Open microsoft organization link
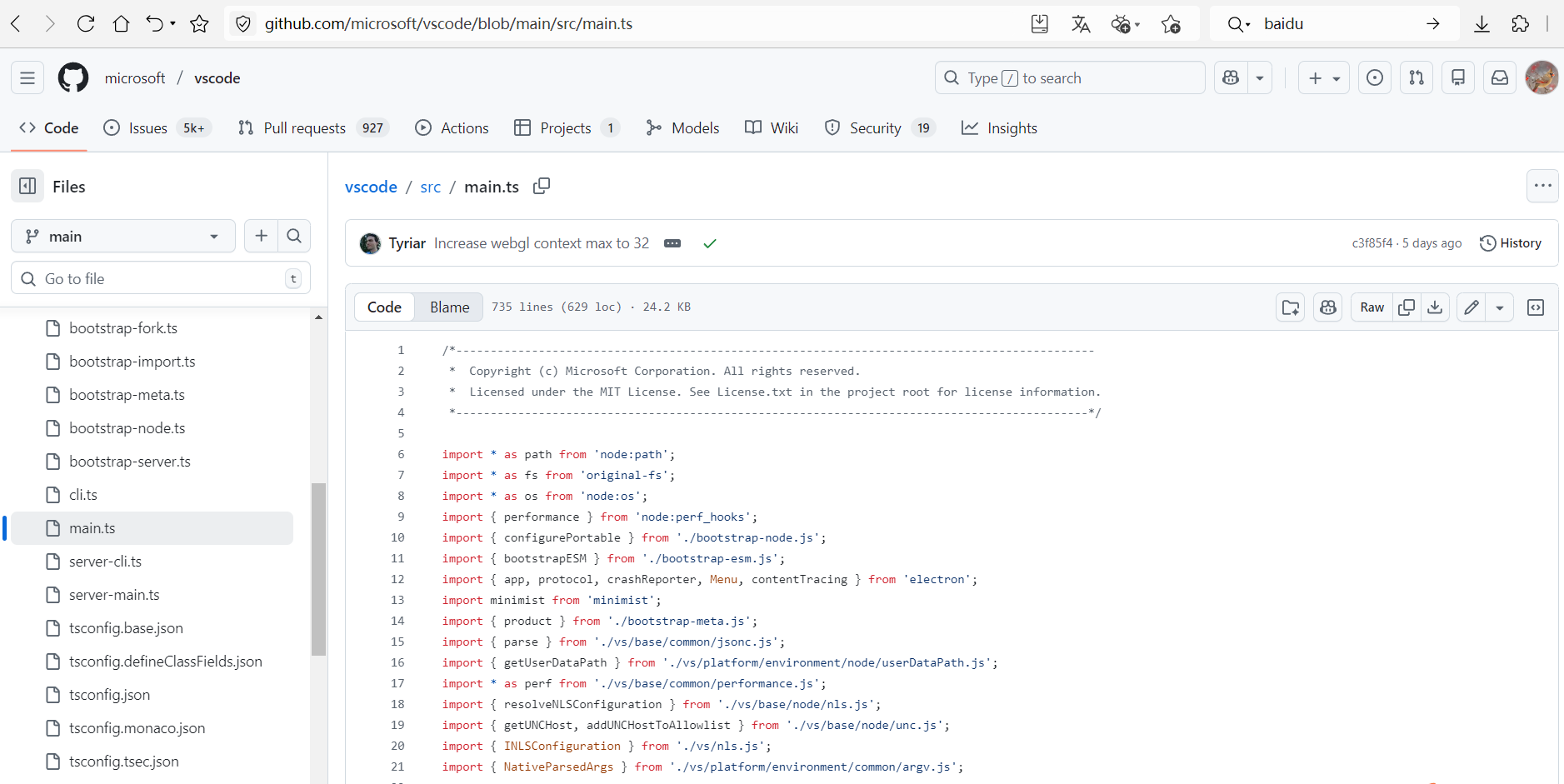Image resolution: width=1564 pixels, height=784 pixels. (x=135, y=78)
